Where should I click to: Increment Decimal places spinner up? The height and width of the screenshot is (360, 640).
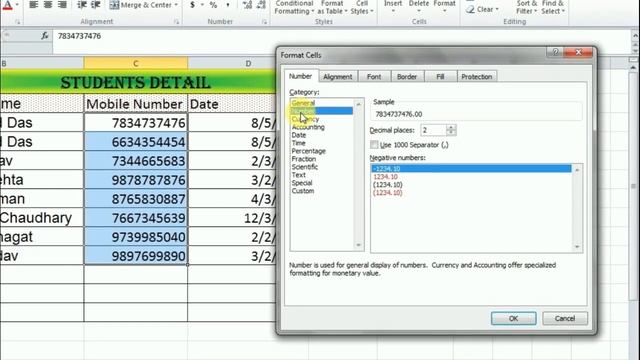pyautogui.click(x=451, y=127)
